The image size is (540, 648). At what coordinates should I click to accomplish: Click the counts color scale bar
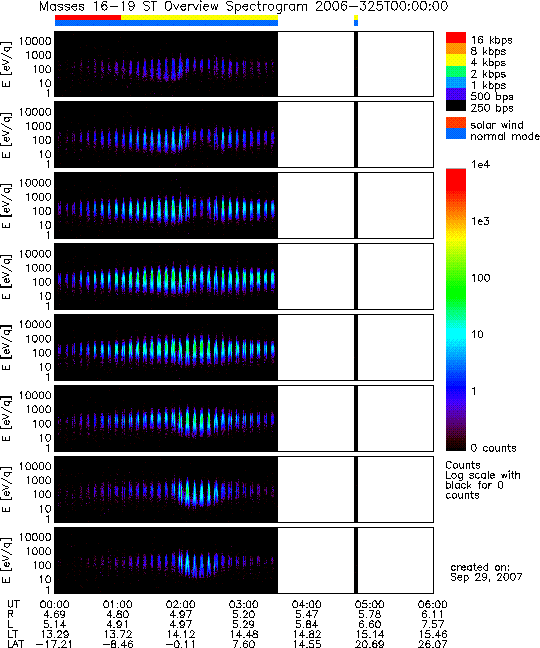[456, 309]
